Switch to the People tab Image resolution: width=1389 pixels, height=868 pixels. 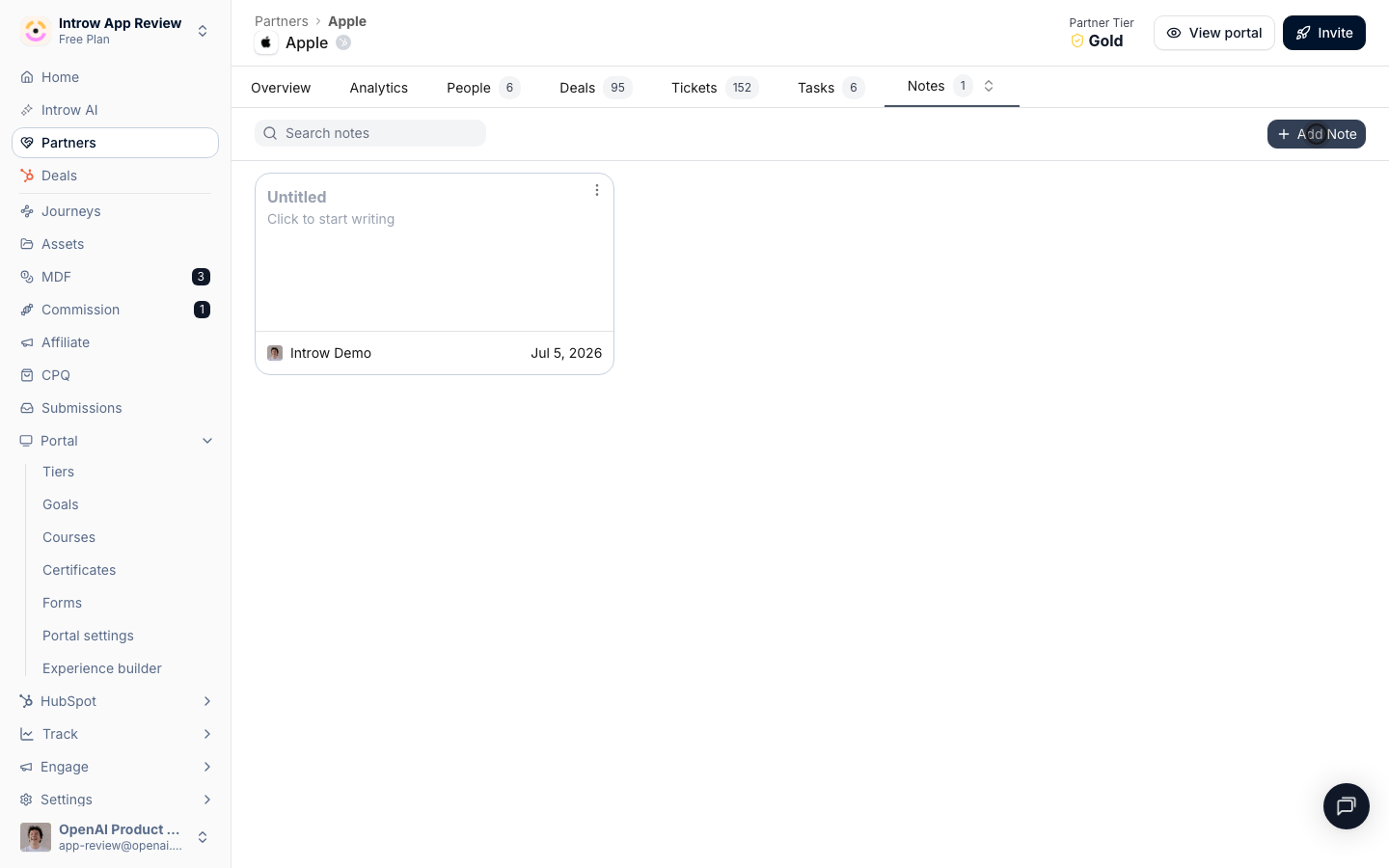point(483,88)
